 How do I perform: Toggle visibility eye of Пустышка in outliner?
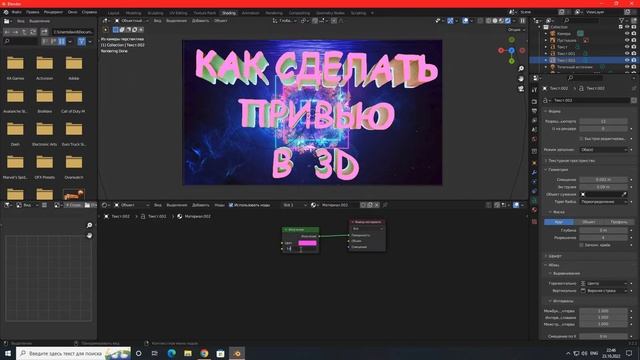627,40
